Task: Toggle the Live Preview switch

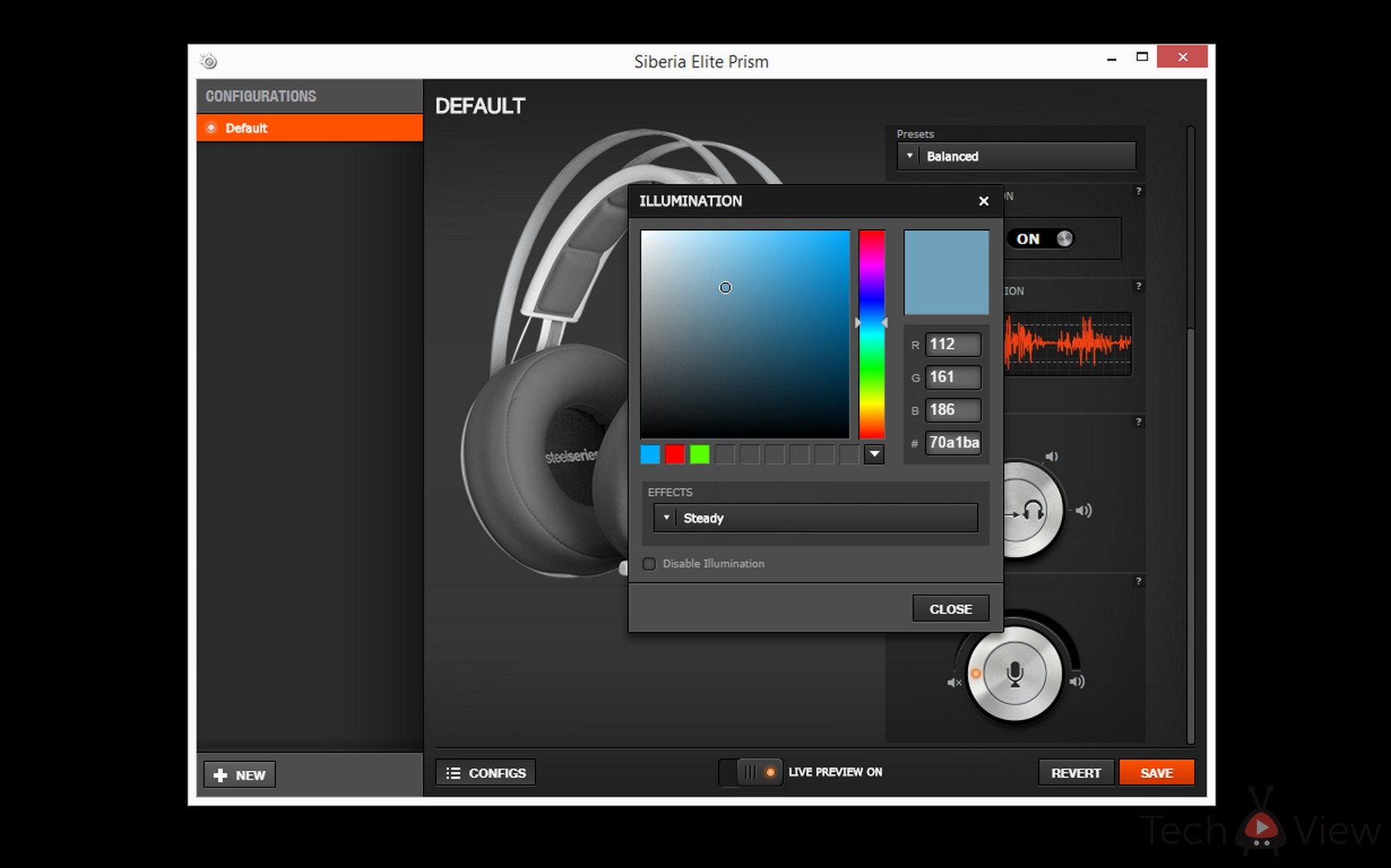Action: [750, 772]
